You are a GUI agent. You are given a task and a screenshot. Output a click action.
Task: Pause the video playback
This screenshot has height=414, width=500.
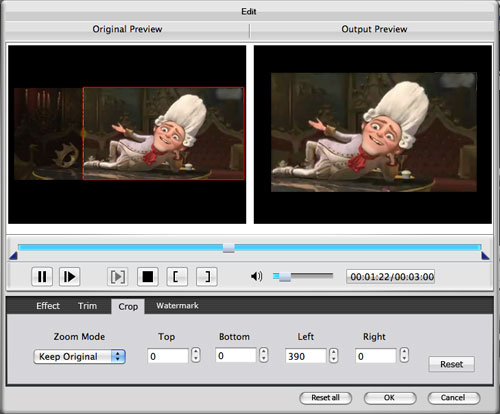coord(42,276)
